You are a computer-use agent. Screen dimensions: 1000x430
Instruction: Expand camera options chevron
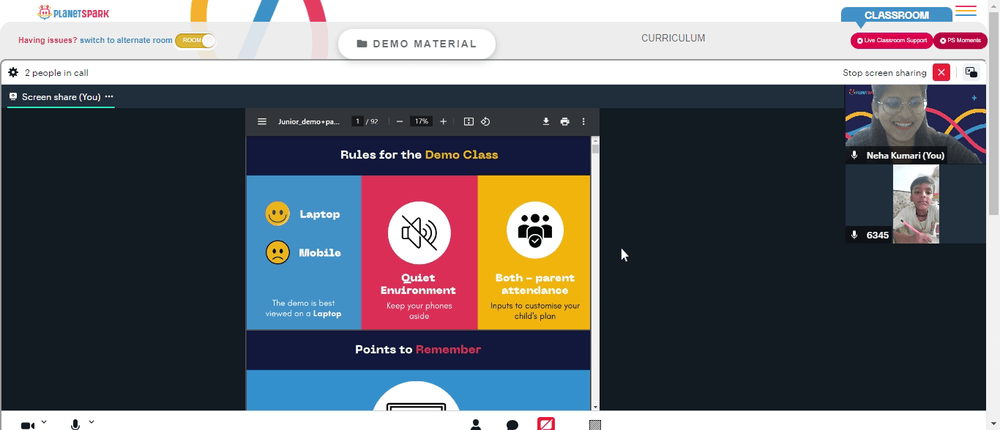tap(44, 422)
